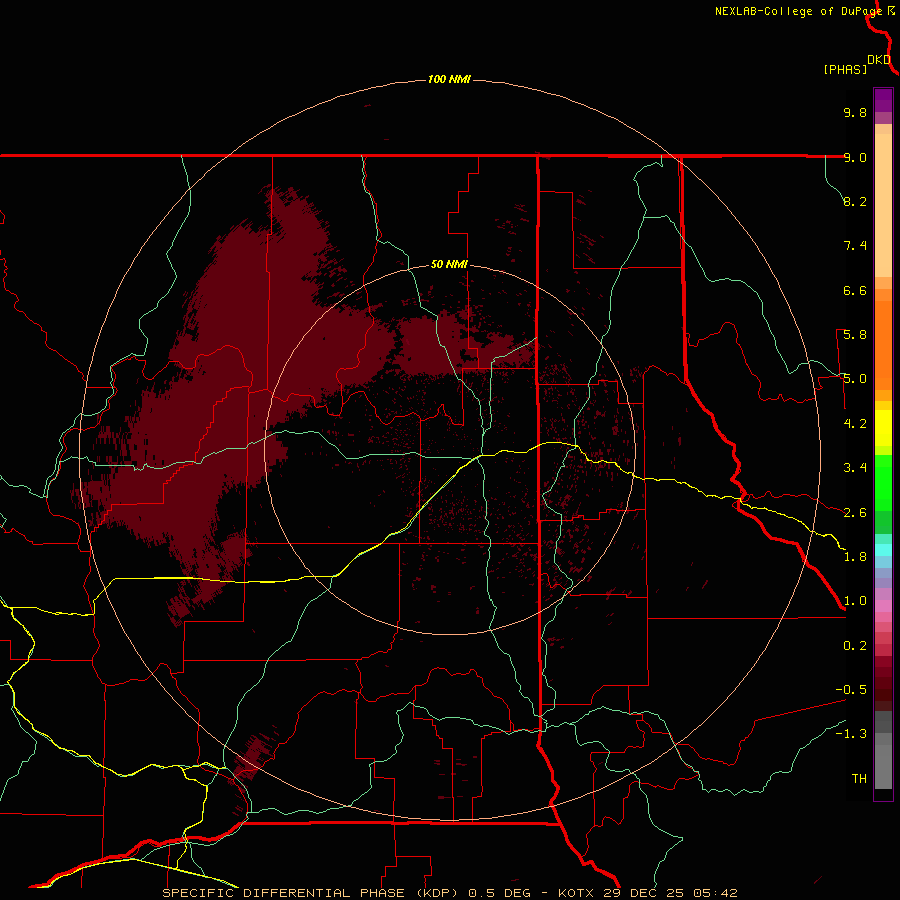Click the NEXLAB-College of DuPage label

click(798, 11)
